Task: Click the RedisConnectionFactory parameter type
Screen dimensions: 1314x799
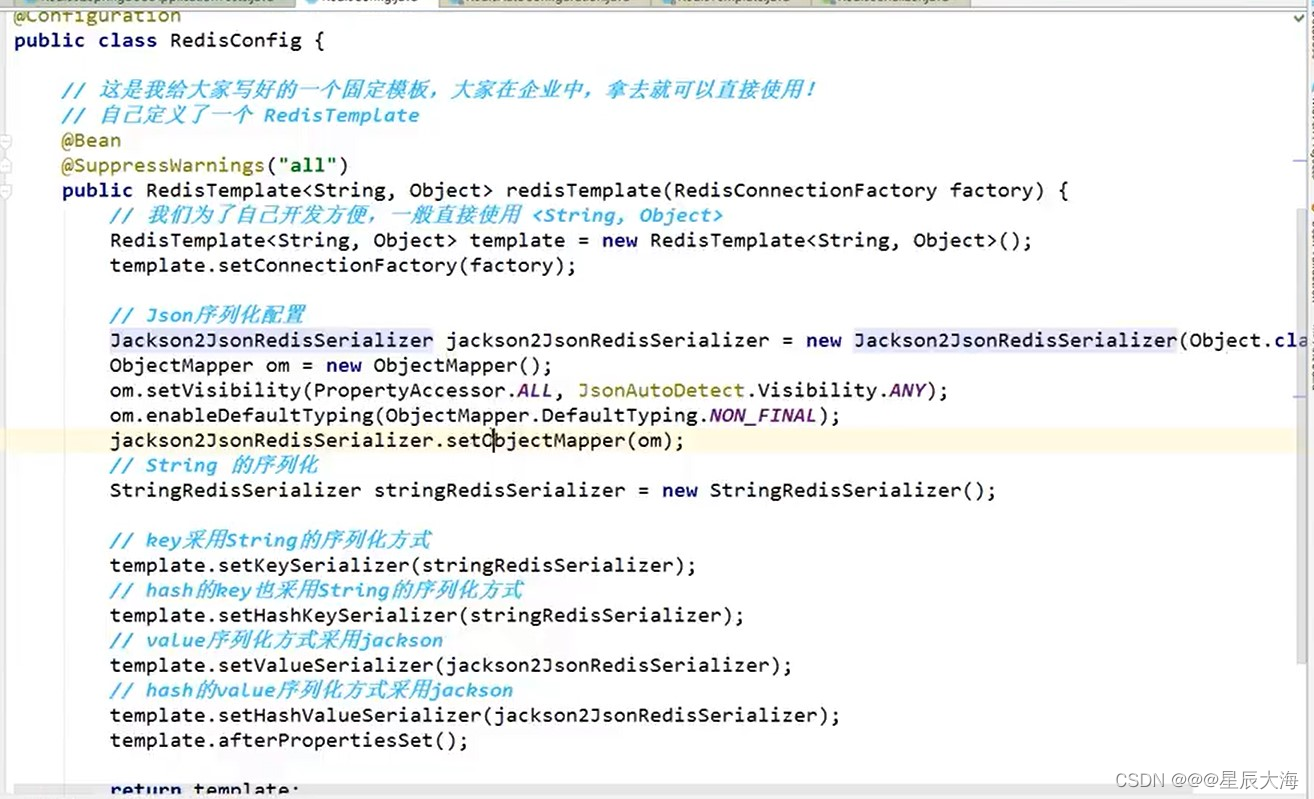Action: point(805,191)
